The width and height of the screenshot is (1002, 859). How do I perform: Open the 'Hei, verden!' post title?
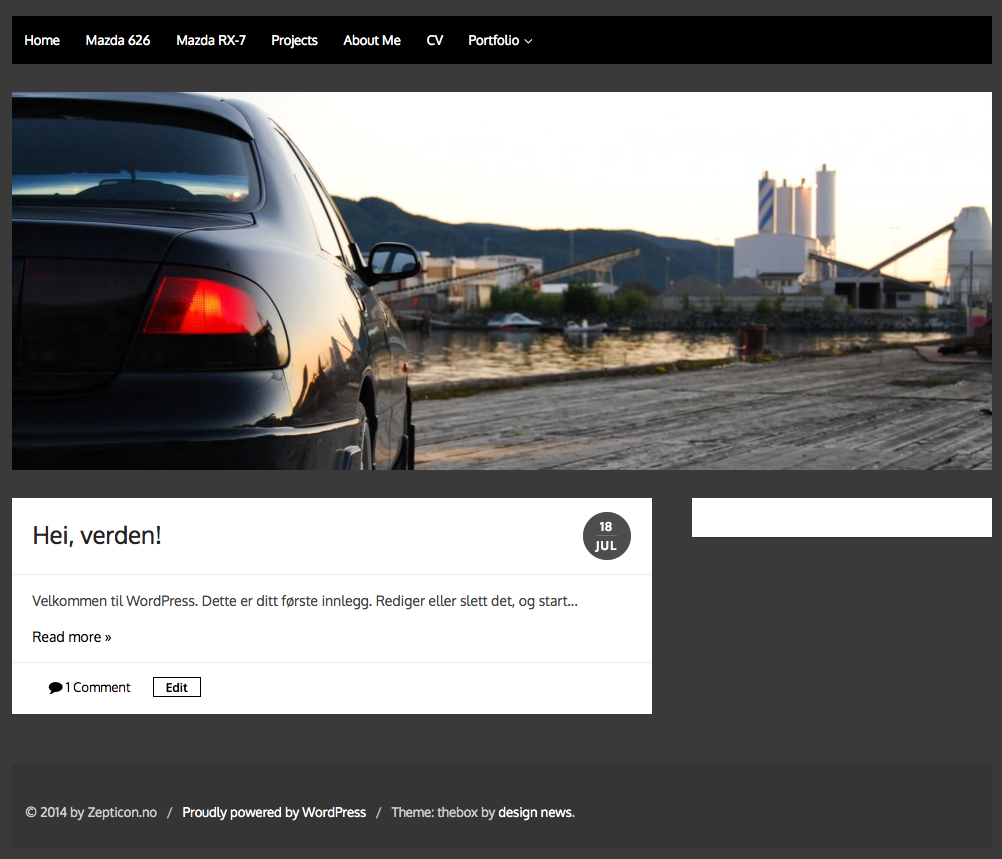96,536
